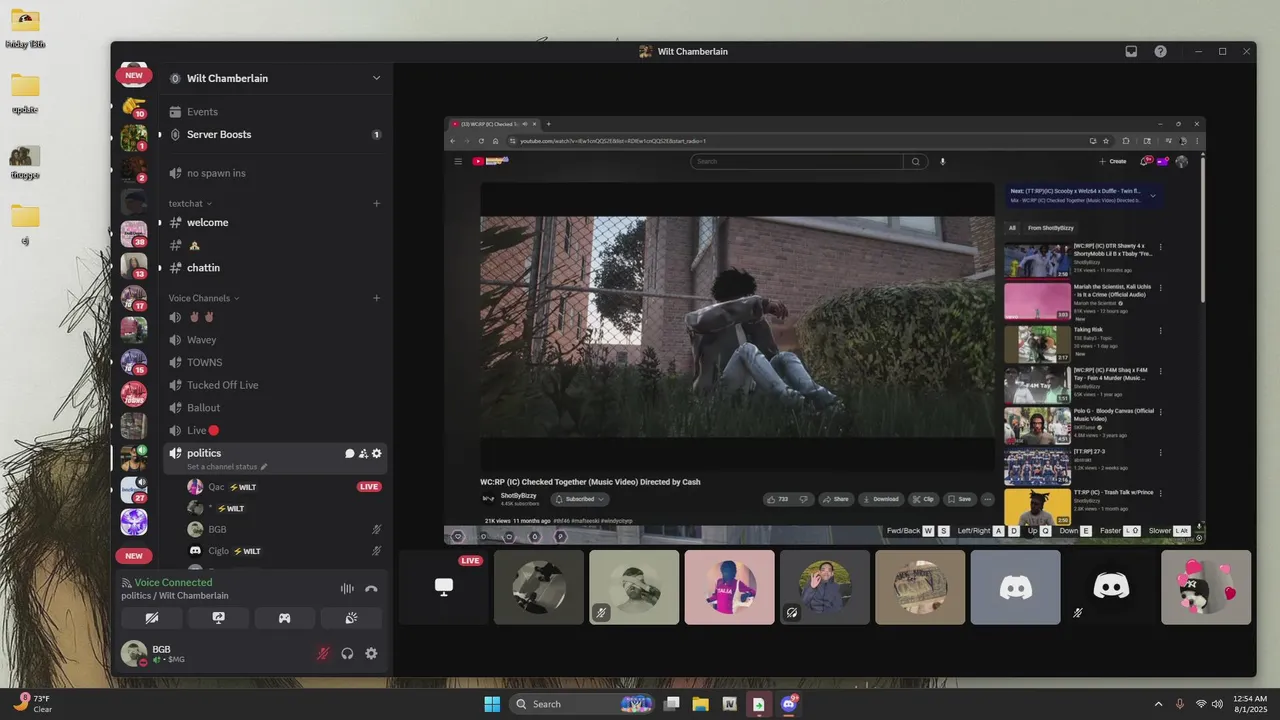The height and width of the screenshot is (720, 1280).
Task: Unmute microphone in user panel
Action: click(323, 654)
